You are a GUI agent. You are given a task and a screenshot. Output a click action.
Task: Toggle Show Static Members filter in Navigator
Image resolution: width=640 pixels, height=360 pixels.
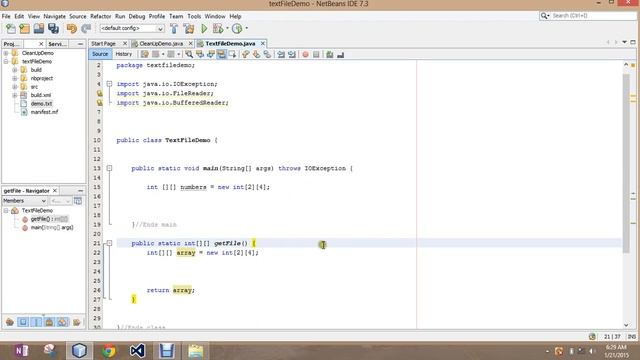36,322
